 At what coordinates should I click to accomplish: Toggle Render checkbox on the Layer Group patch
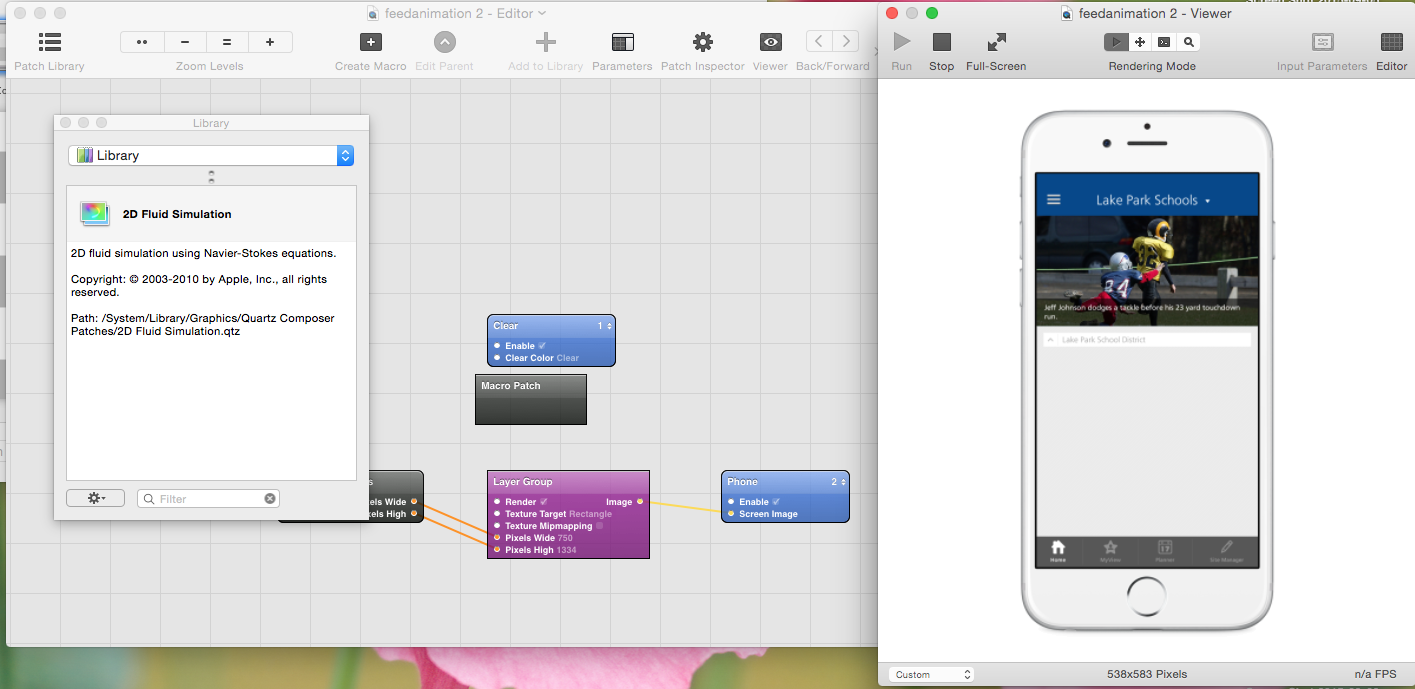(544, 502)
